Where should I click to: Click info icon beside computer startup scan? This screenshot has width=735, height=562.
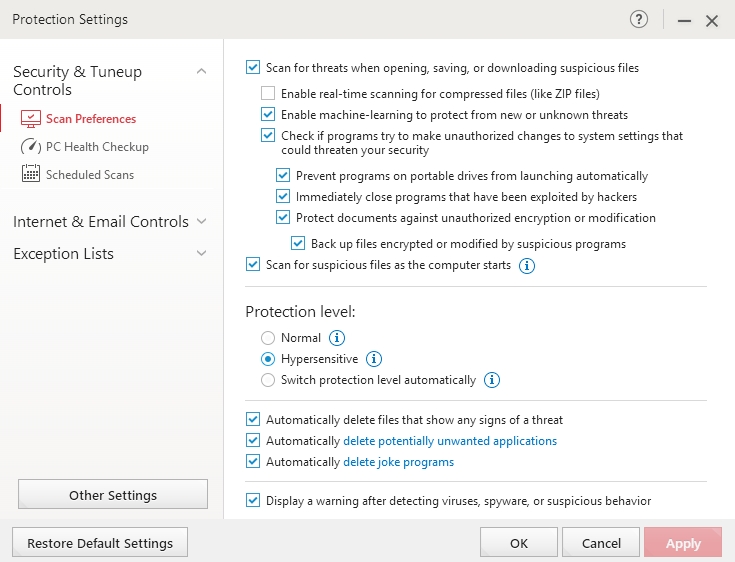pyautogui.click(x=527, y=266)
